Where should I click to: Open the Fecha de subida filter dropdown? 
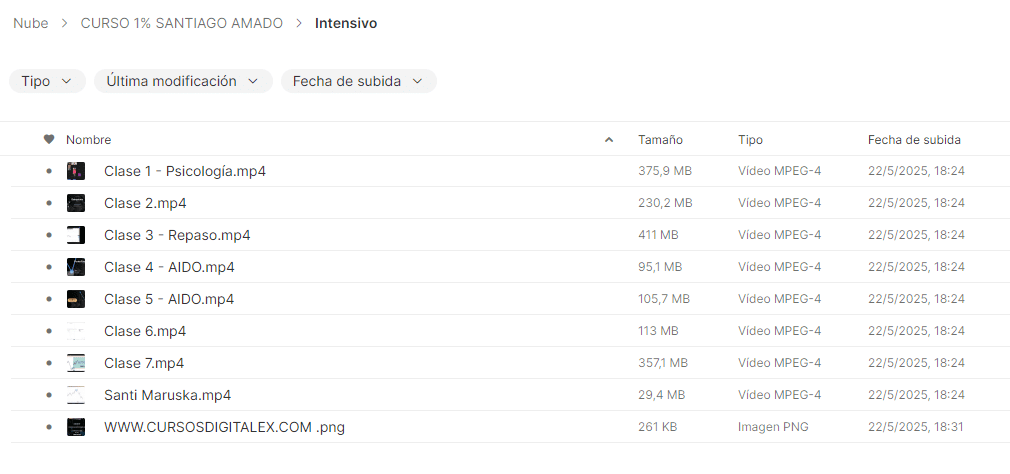click(358, 81)
